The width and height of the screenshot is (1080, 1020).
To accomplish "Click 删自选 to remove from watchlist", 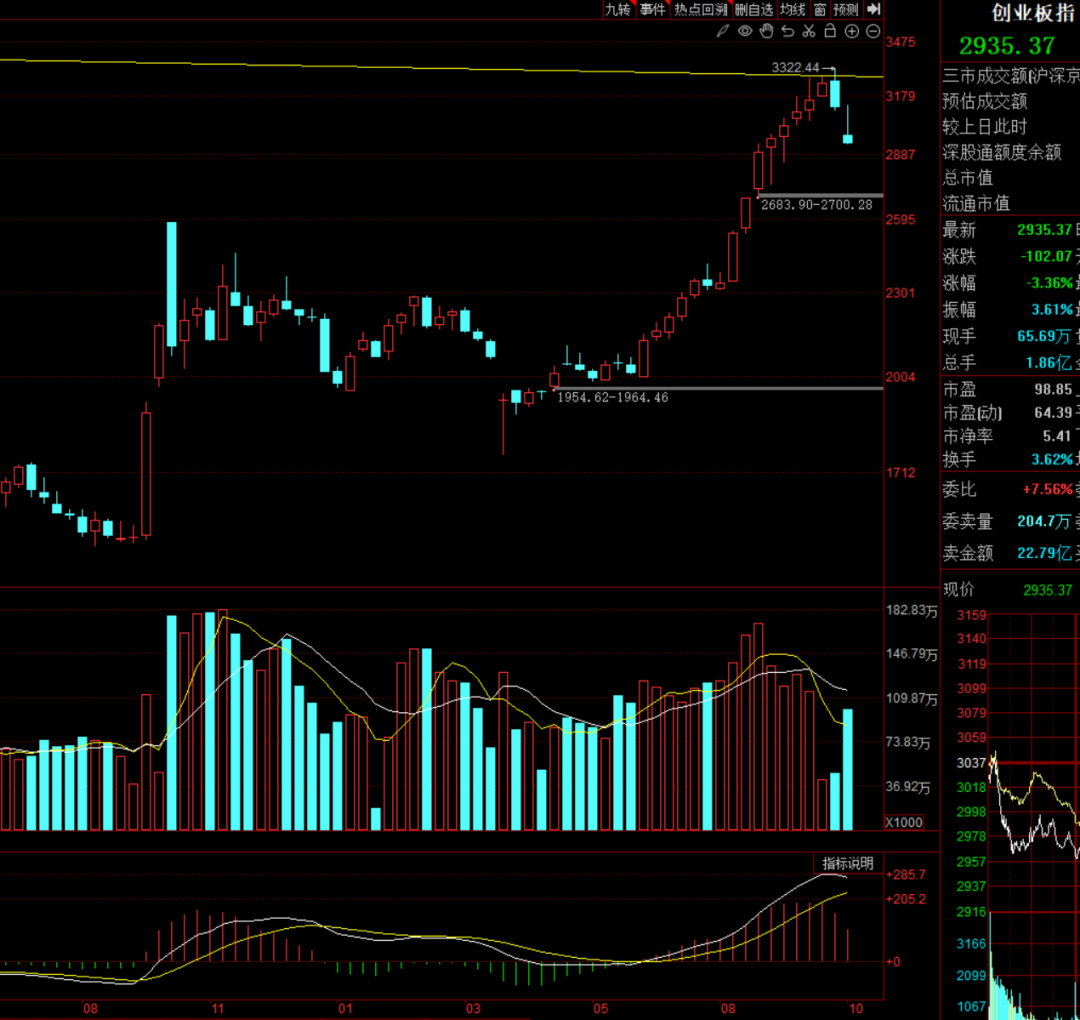I will coord(754,9).
